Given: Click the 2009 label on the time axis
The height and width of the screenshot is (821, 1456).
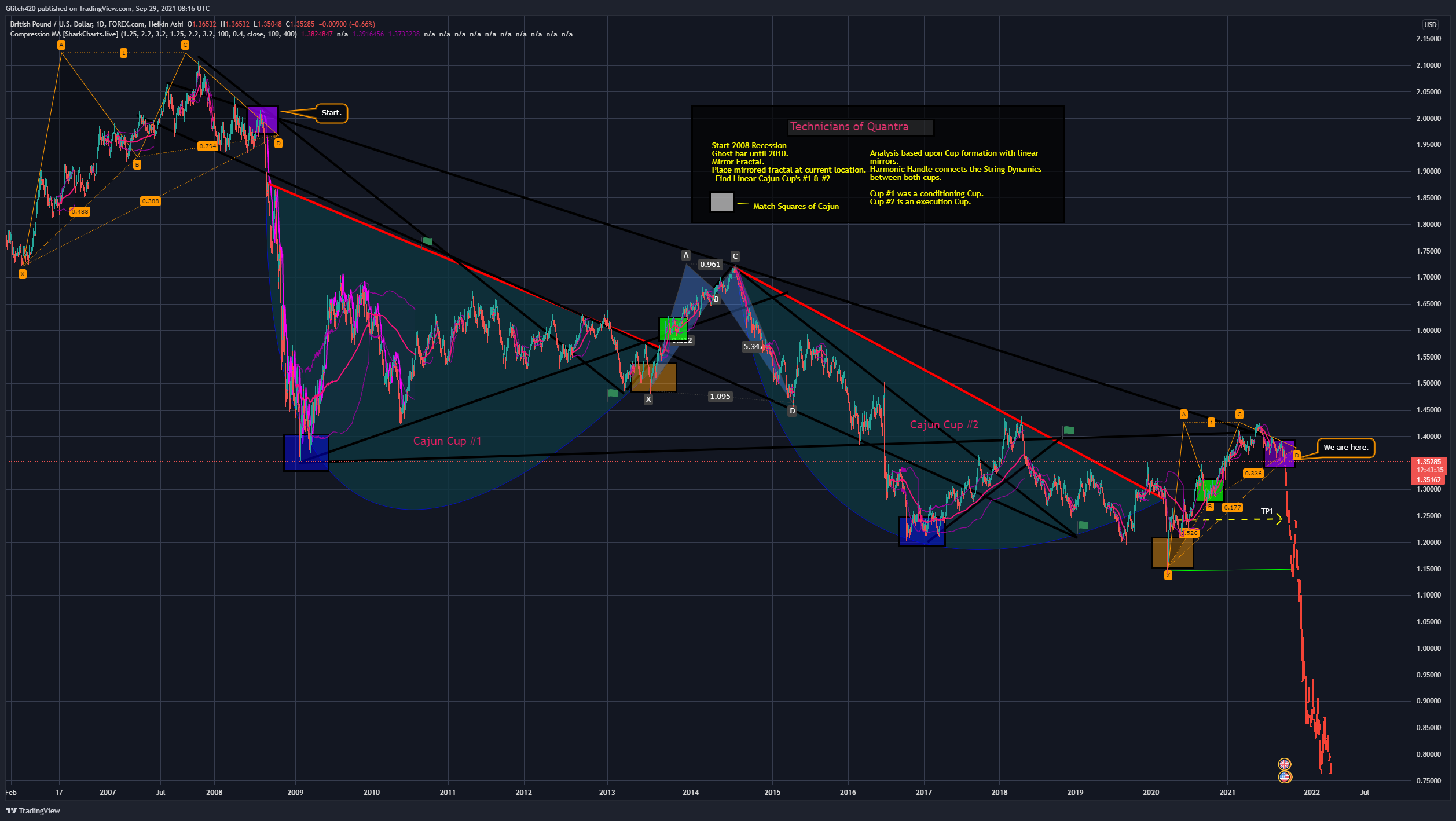Looking at the screenshot, I should (295, 793).
